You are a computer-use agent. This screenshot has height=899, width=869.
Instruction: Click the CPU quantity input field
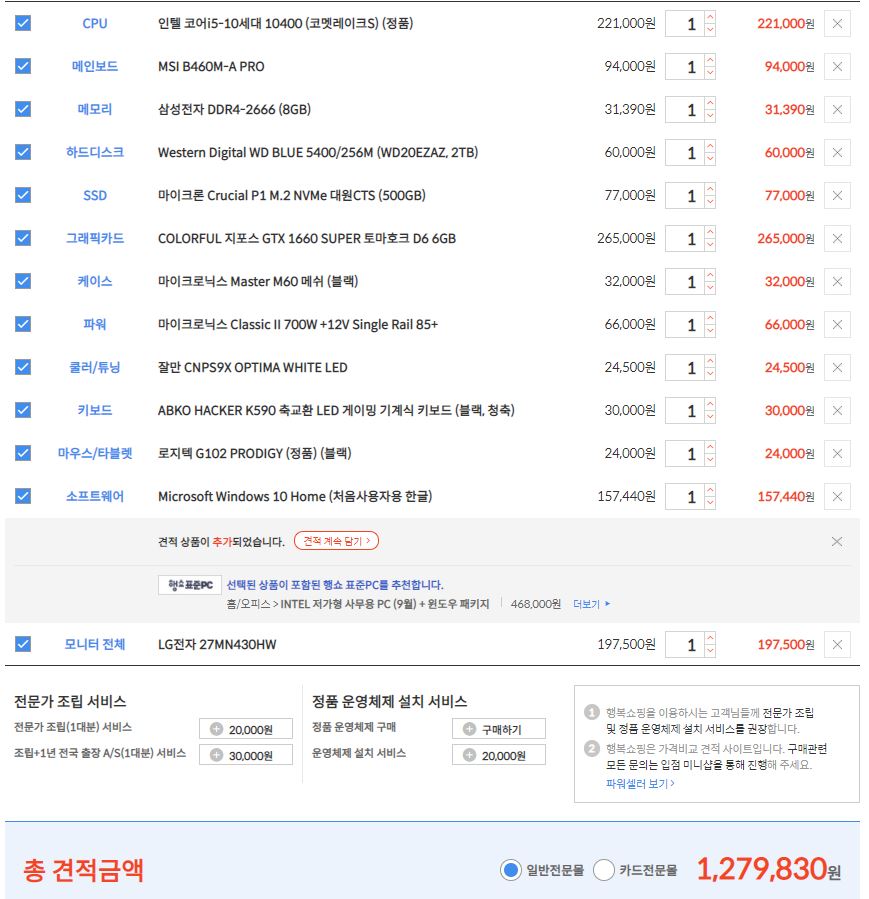click(x=685, y=24)
